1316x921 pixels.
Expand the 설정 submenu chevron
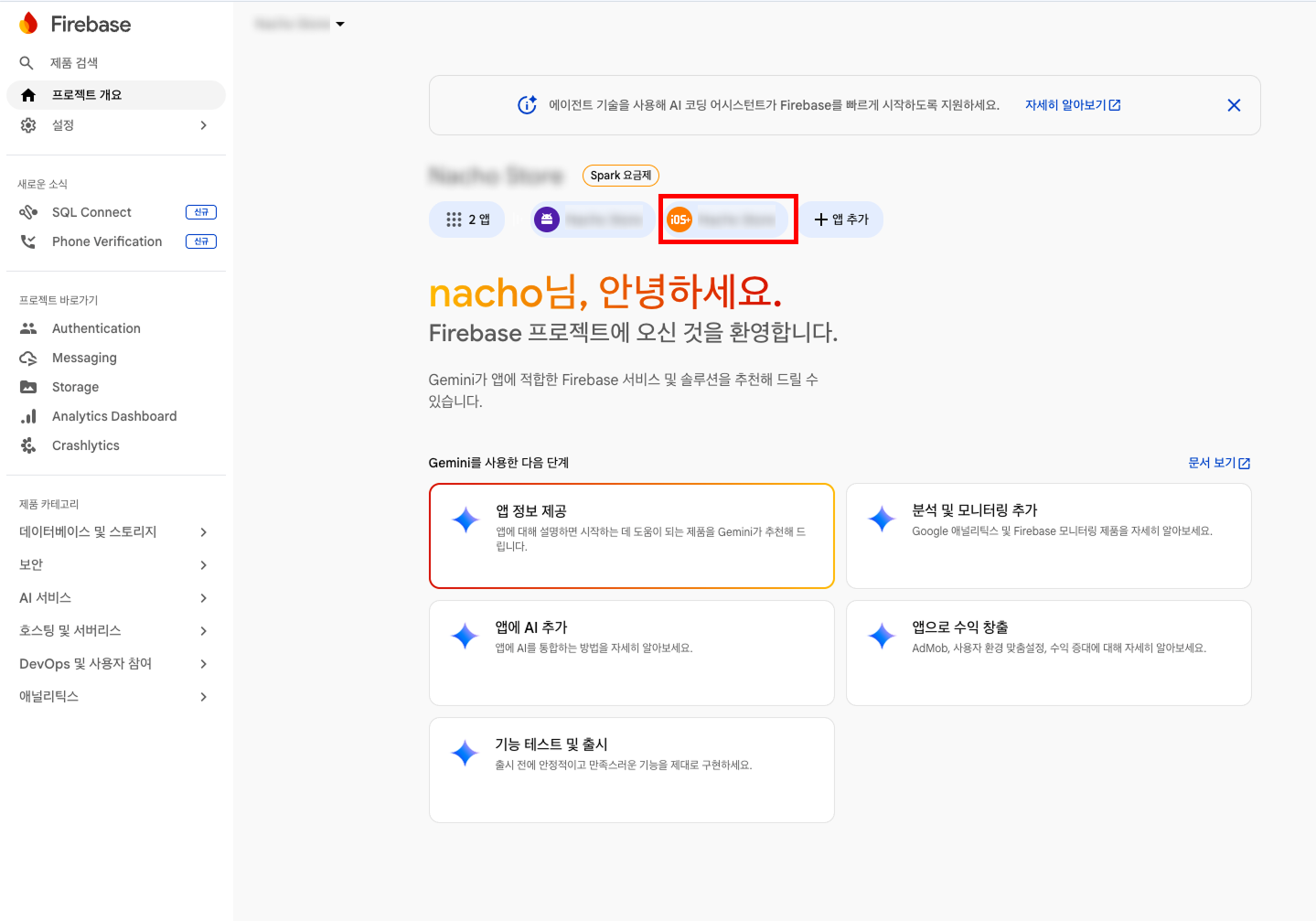click(x=204, y=125)
